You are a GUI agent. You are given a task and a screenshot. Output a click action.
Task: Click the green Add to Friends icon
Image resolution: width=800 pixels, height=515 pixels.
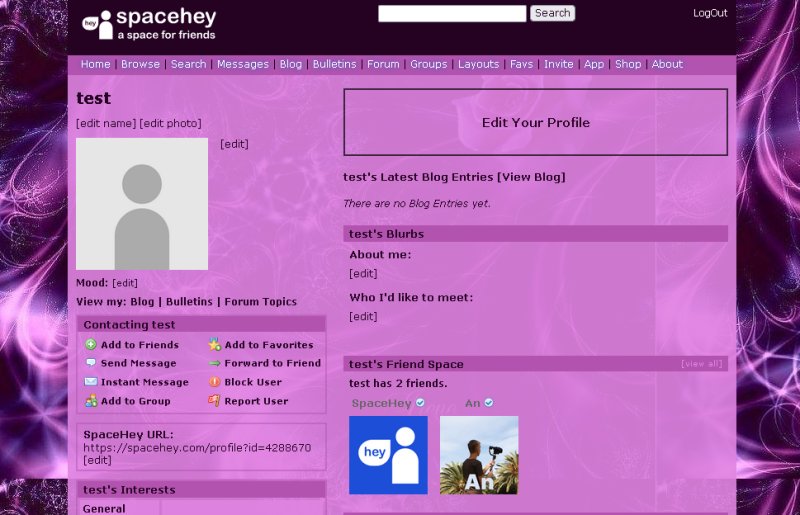[x=91, y=345]
